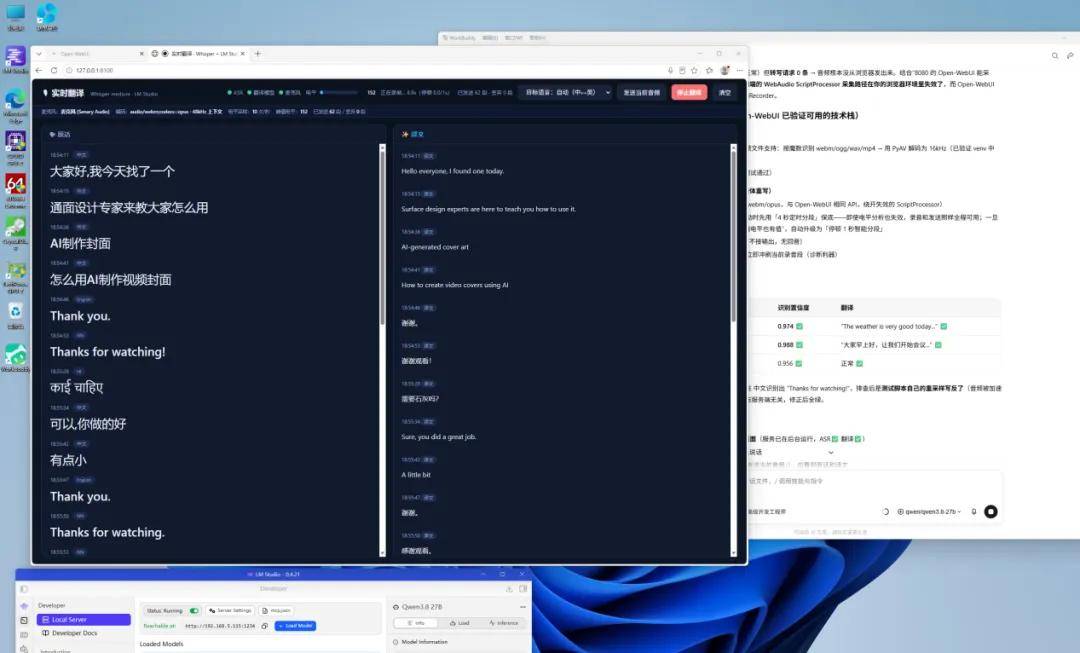Image resolution: width=1080 pixels, height=653 pixels.
Task: Click the blue Load Model button
Action: click(295, 625)
